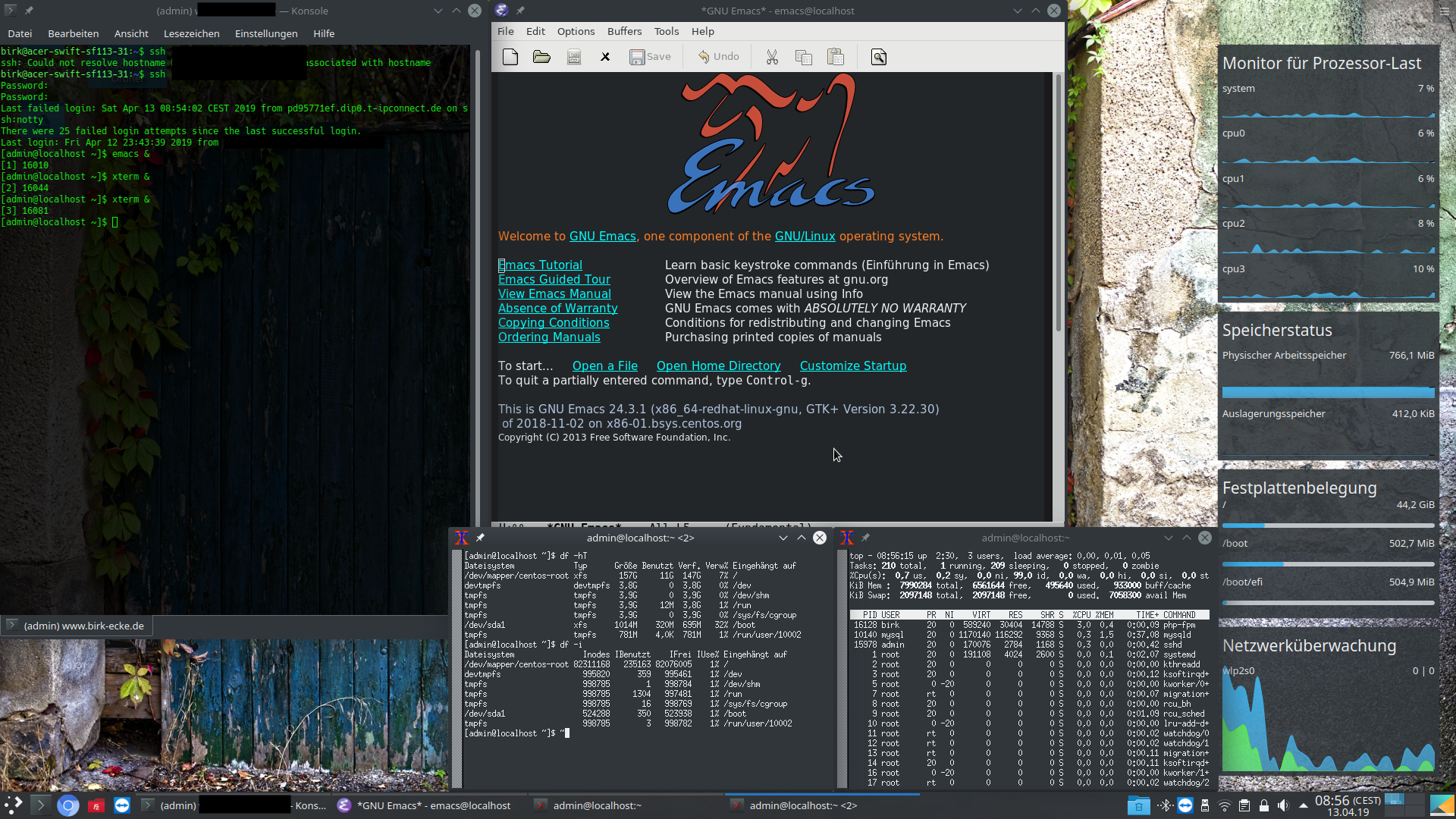The image size is (1456, 819).
Task: Click the Cut scissors icon in Emacs
Action: [772, 57]
